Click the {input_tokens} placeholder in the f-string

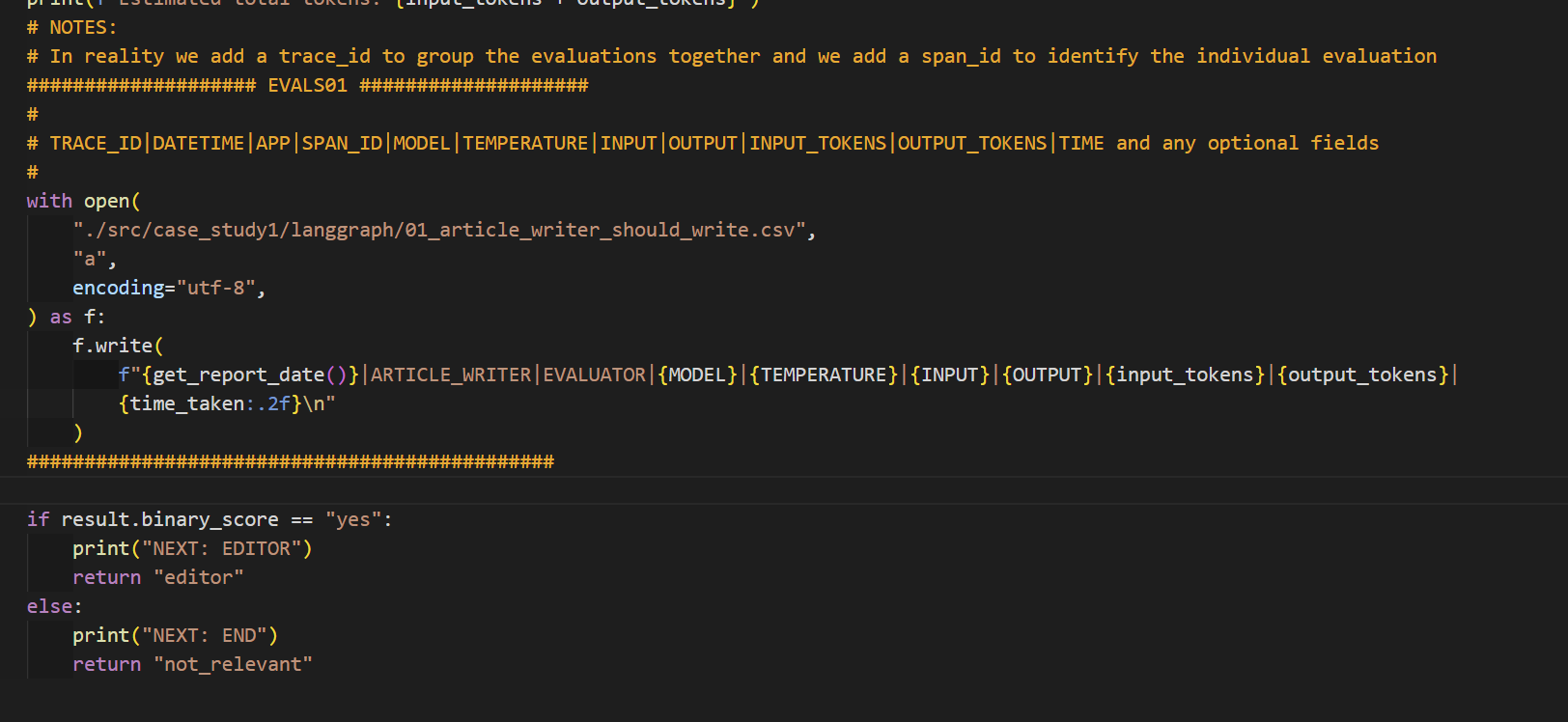click(1185, 375)
